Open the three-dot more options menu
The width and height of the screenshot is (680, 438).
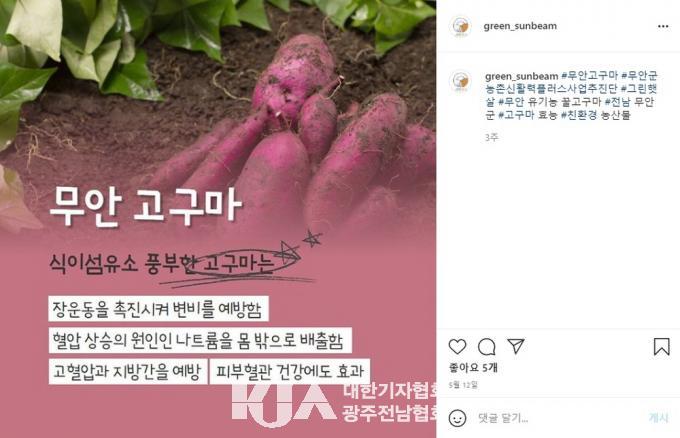click(663, 26)
